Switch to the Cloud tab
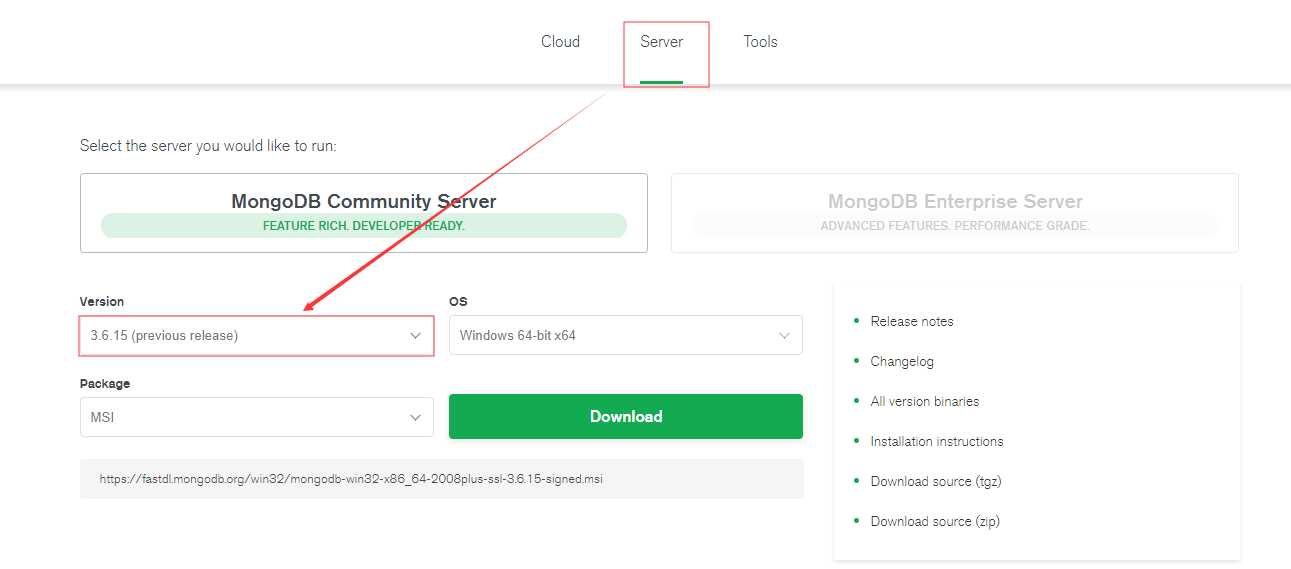Image resolution: width=1291 pixels, height=569 pixels. [x=560, y=41]
